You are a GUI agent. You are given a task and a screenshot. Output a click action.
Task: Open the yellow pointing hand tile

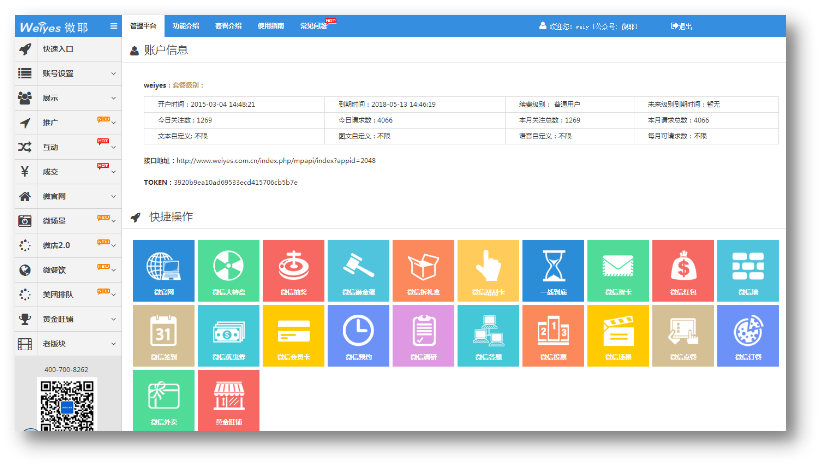[x=488, y=271]
